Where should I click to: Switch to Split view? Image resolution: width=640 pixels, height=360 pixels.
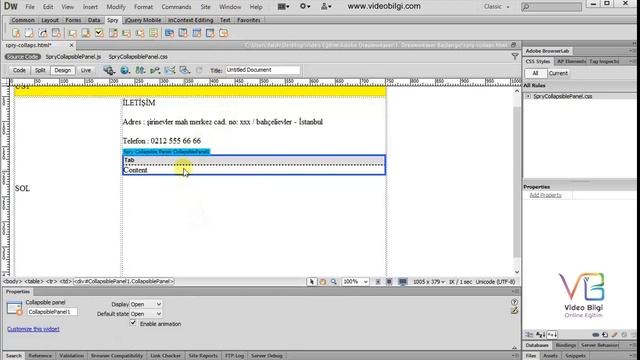40,70
